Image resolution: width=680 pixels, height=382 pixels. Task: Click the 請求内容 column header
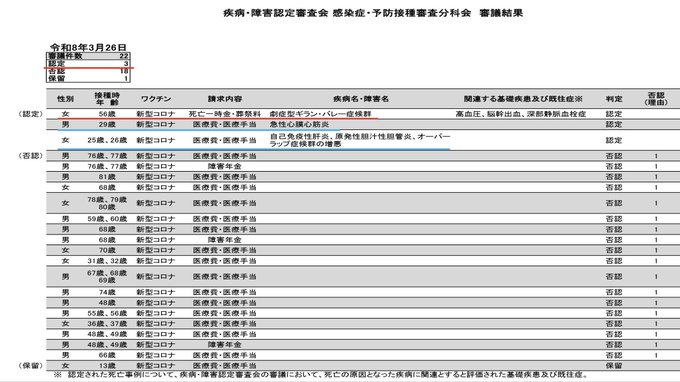coord(225,99)
